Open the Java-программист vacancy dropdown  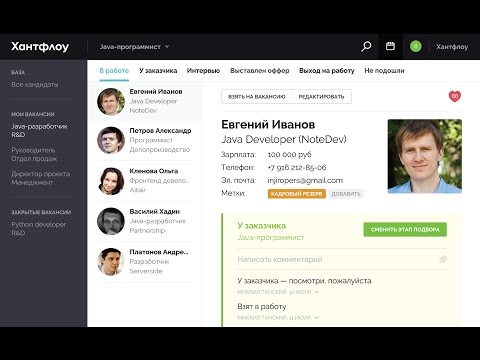(x=134, y=47)
